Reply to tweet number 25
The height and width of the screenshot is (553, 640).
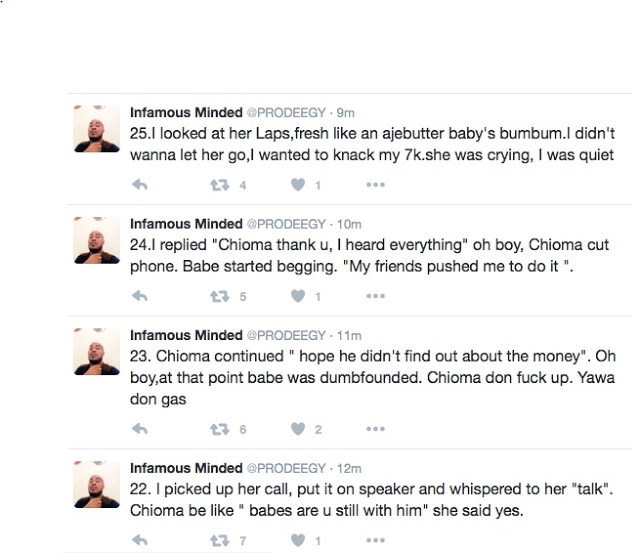point(140,185)
